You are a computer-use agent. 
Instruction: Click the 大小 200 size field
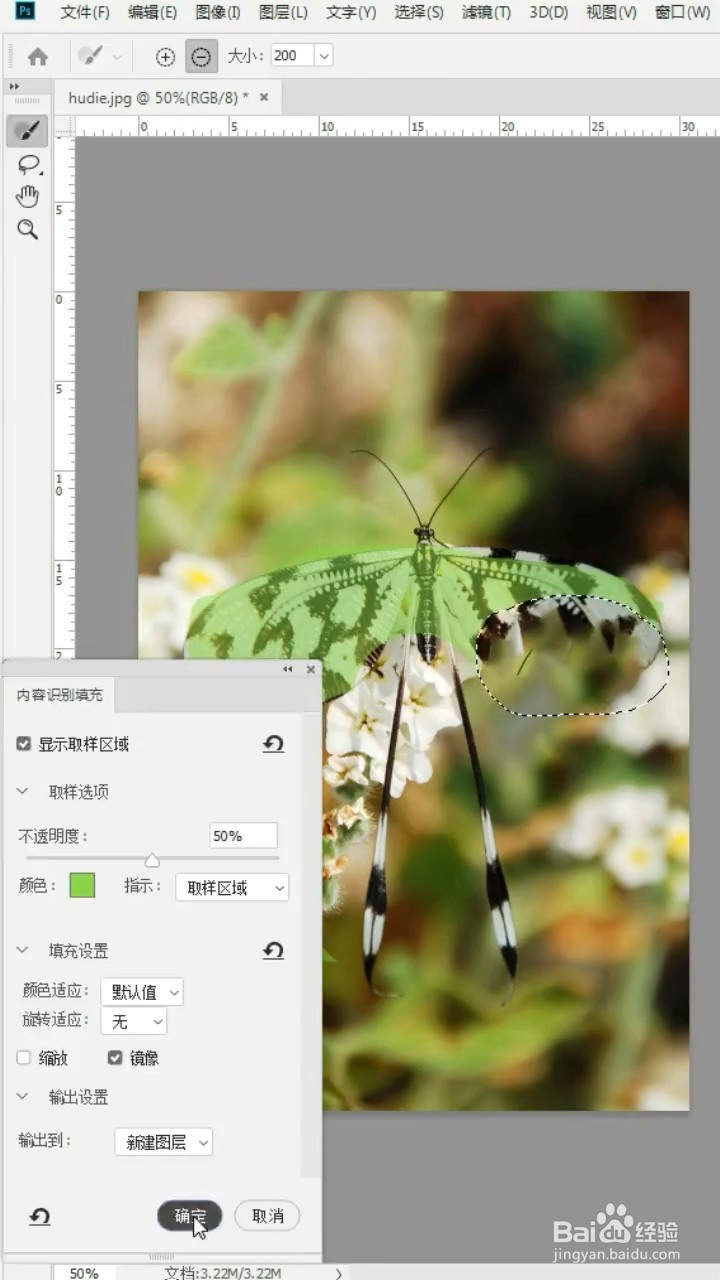coord(291,56)
